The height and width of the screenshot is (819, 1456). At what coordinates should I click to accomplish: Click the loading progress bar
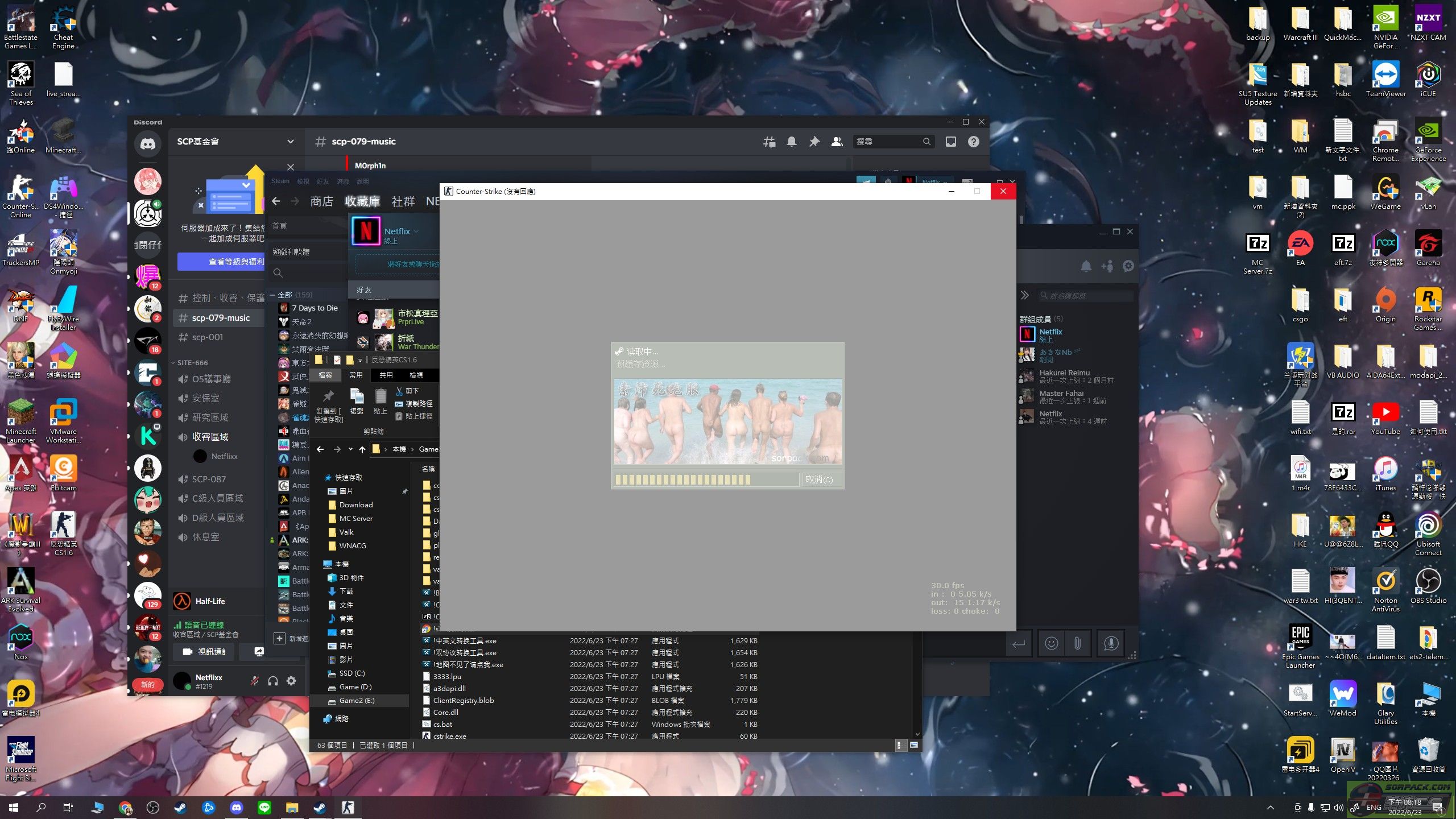(x=705, y=479)
